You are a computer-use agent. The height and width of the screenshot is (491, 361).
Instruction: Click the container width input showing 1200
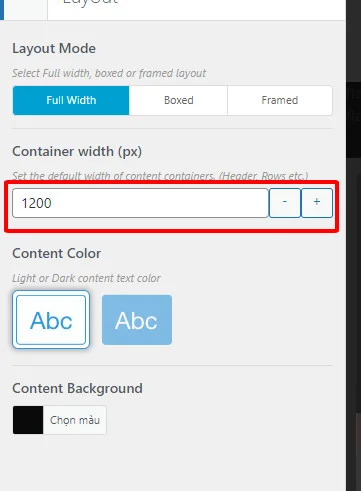click(x=140, y=203)
